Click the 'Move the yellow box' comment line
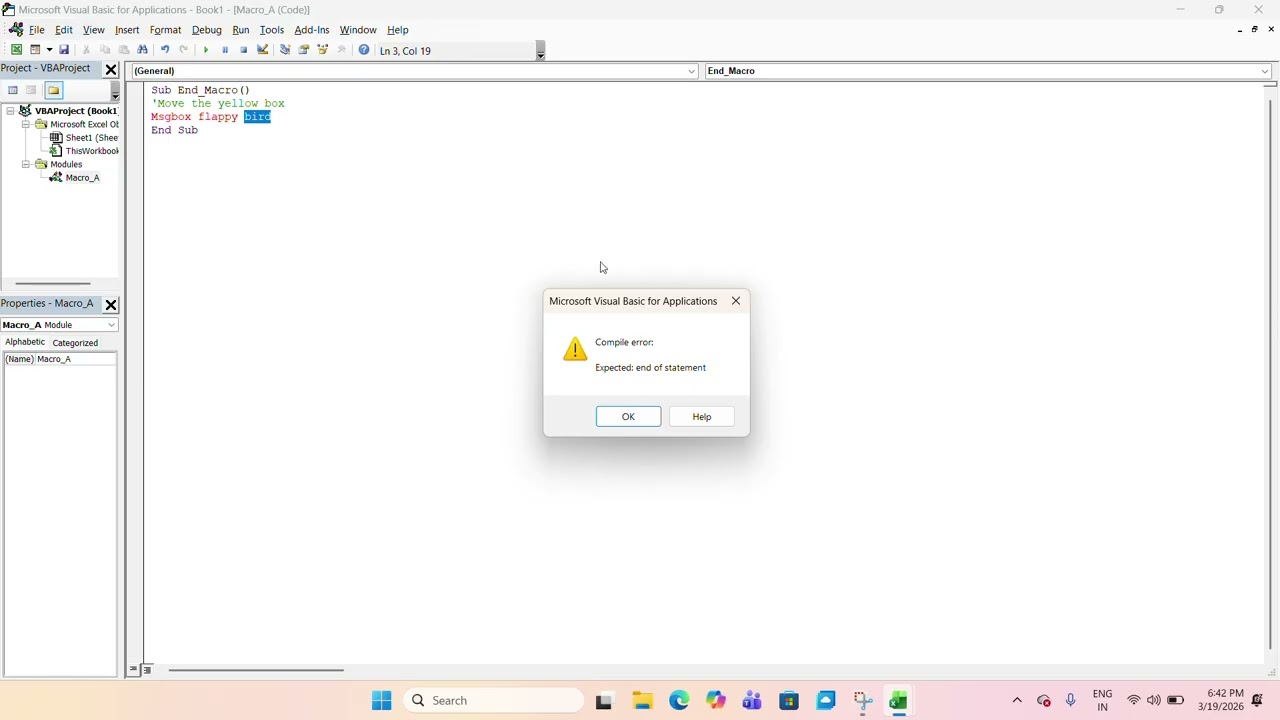The image size is (1280, 720). (218, 104)
